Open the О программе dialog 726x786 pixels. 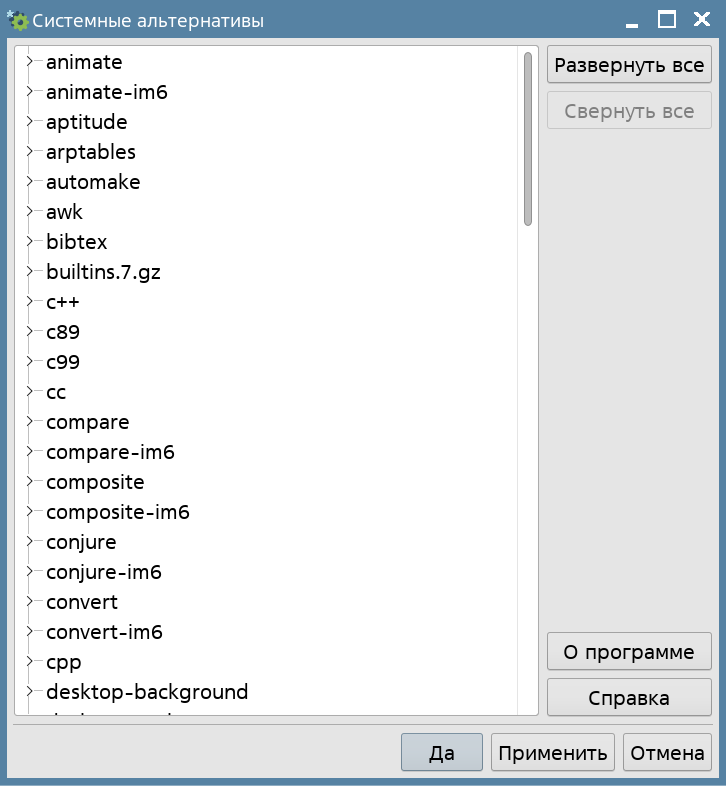click(629, 652)
